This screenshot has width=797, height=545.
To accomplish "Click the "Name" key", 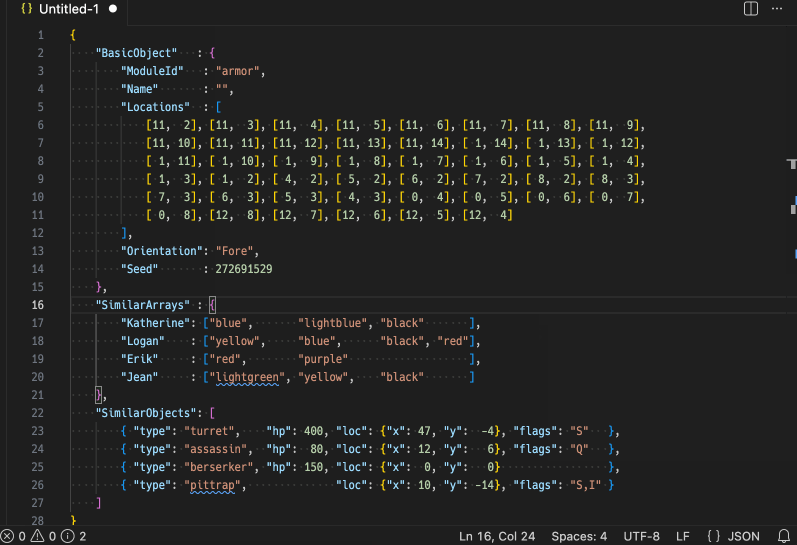I will [139, 89].
